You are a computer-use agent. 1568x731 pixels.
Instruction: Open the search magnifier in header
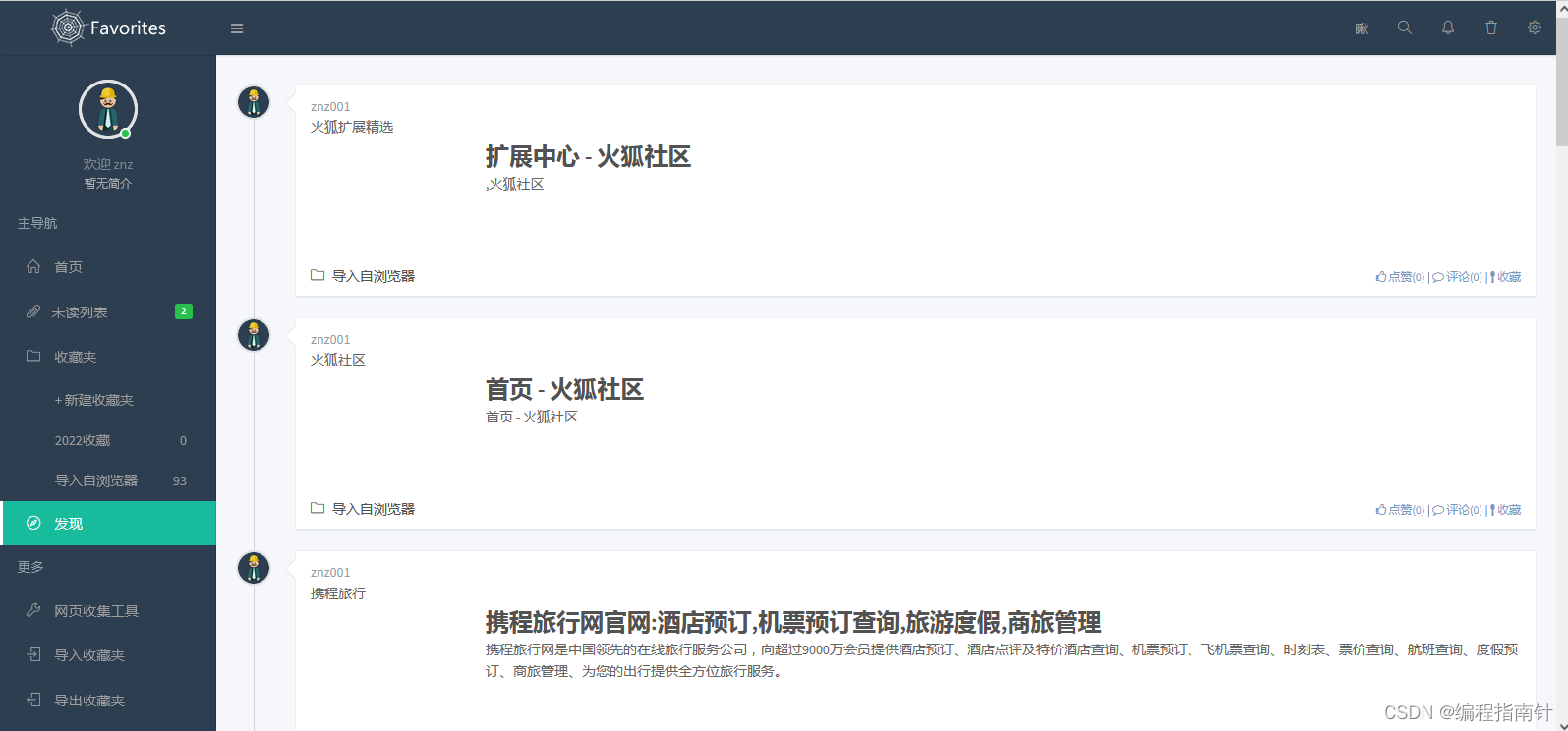coord(1405,28)
